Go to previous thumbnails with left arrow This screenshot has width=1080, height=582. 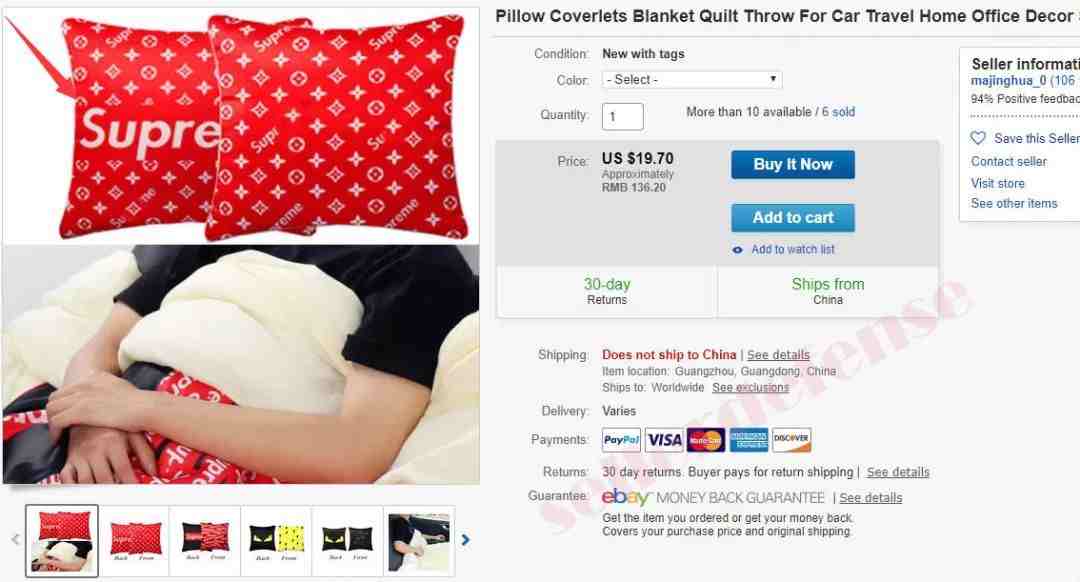(15, 540)
